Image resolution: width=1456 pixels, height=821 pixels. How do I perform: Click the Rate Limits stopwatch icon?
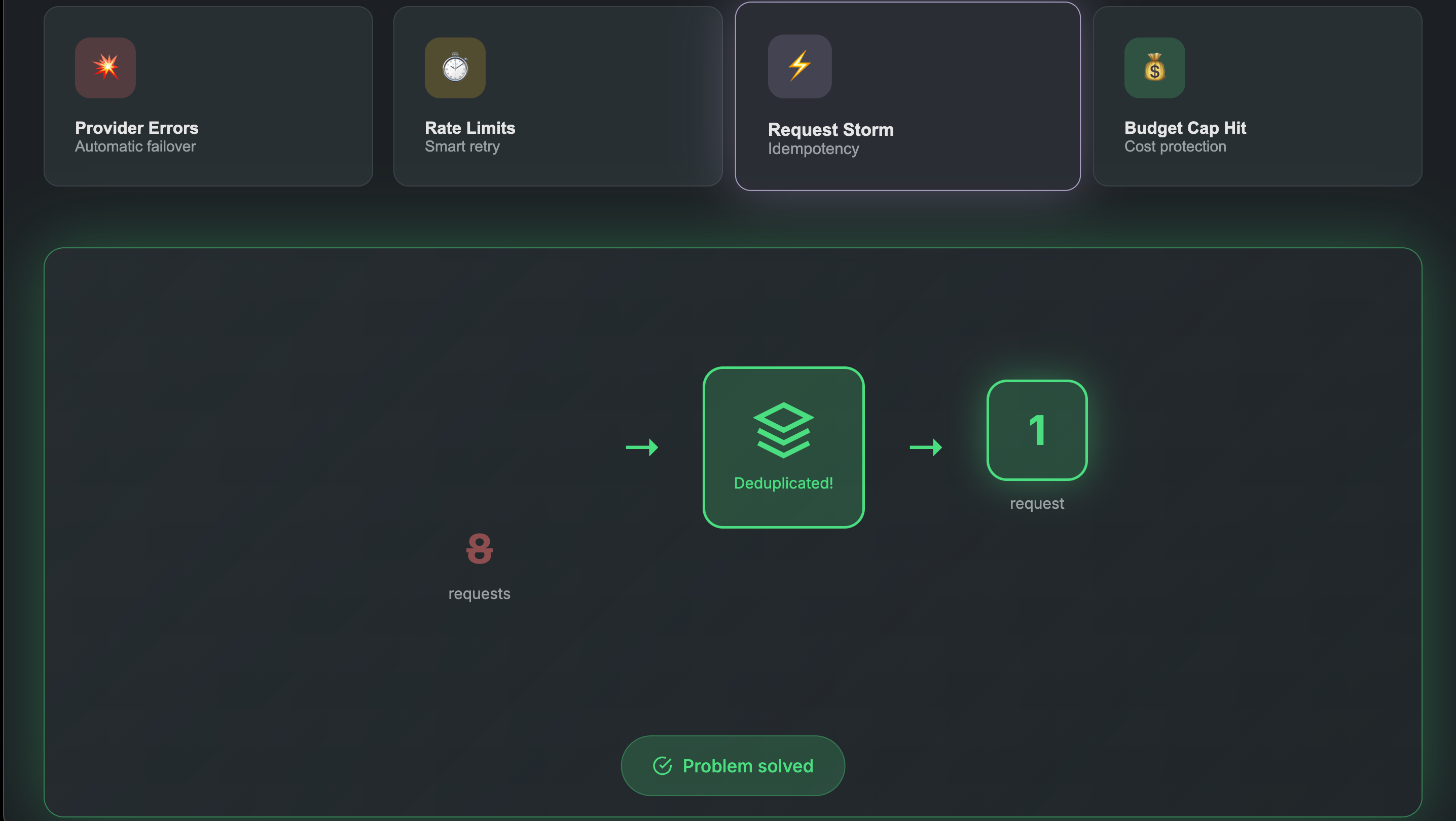(x=455, y=68)
